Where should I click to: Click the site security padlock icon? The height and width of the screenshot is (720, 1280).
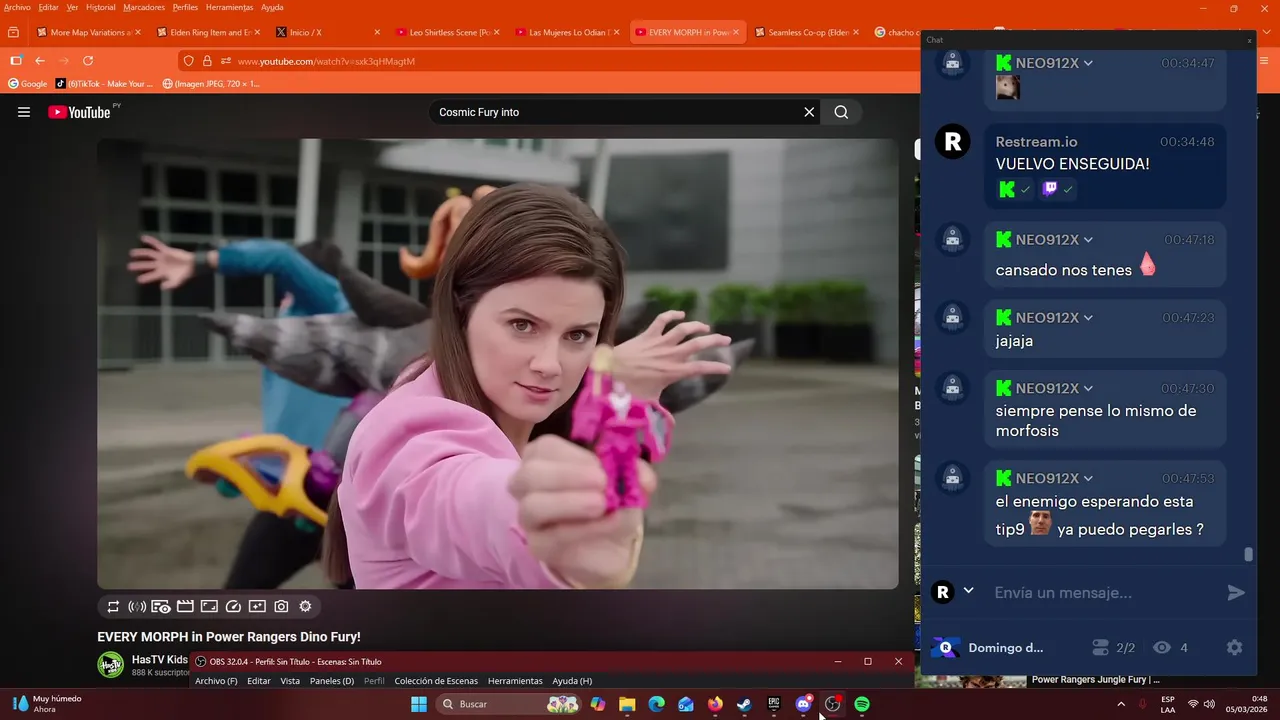[x=207, y=61]
